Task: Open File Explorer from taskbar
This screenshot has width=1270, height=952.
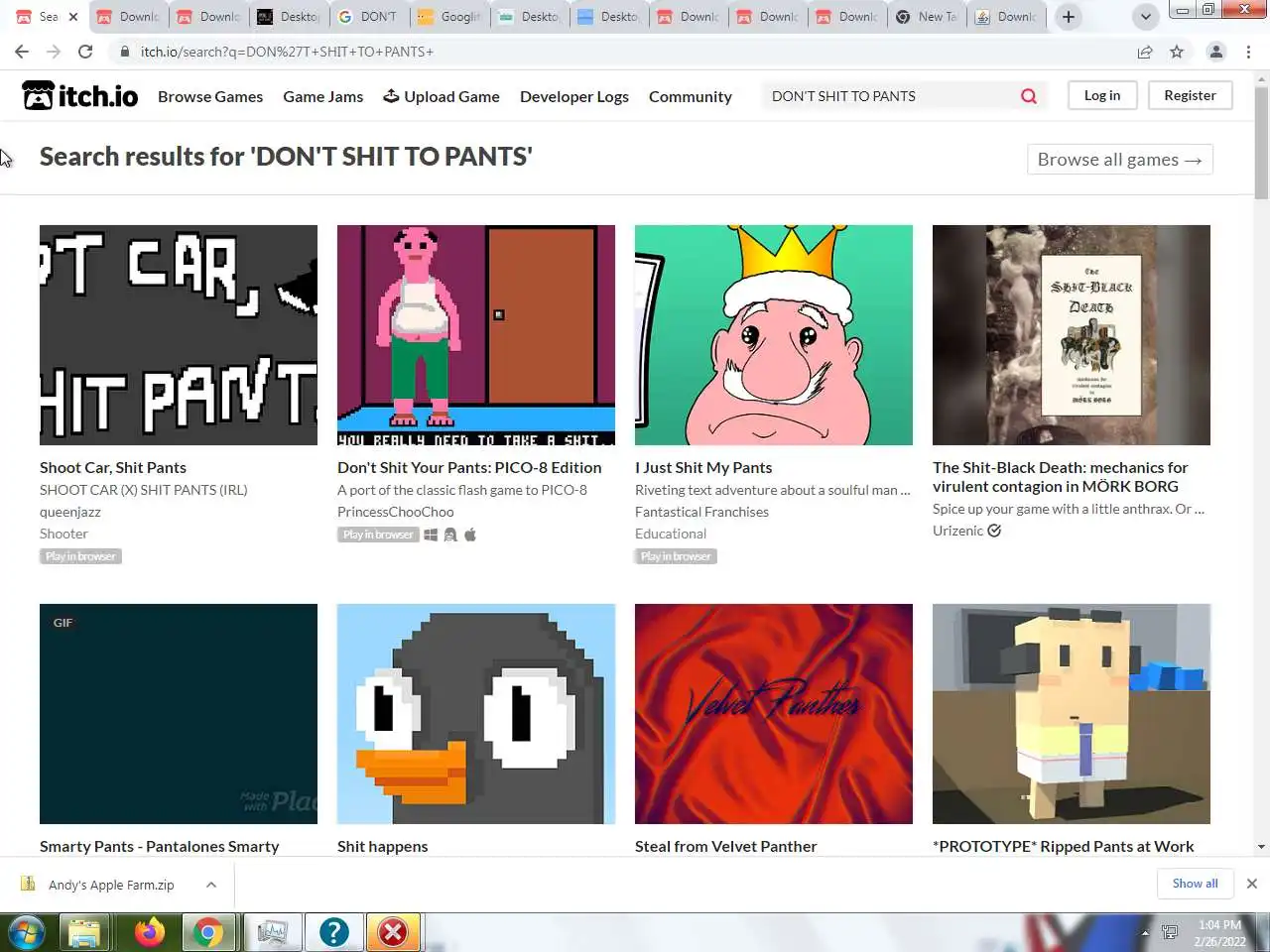Action: pyautogui.click(x=84, y=932)
